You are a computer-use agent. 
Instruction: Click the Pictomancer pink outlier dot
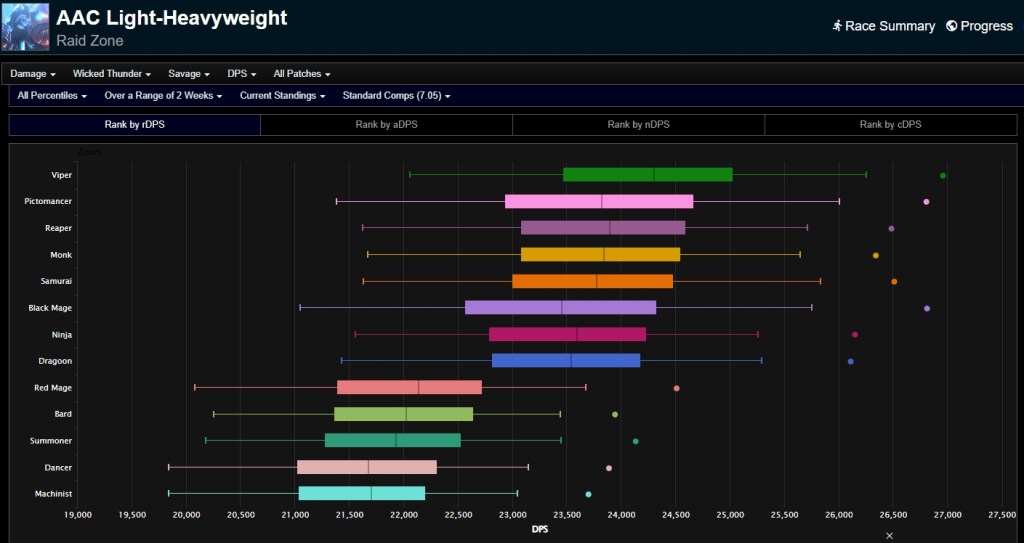tap(926, 202)
